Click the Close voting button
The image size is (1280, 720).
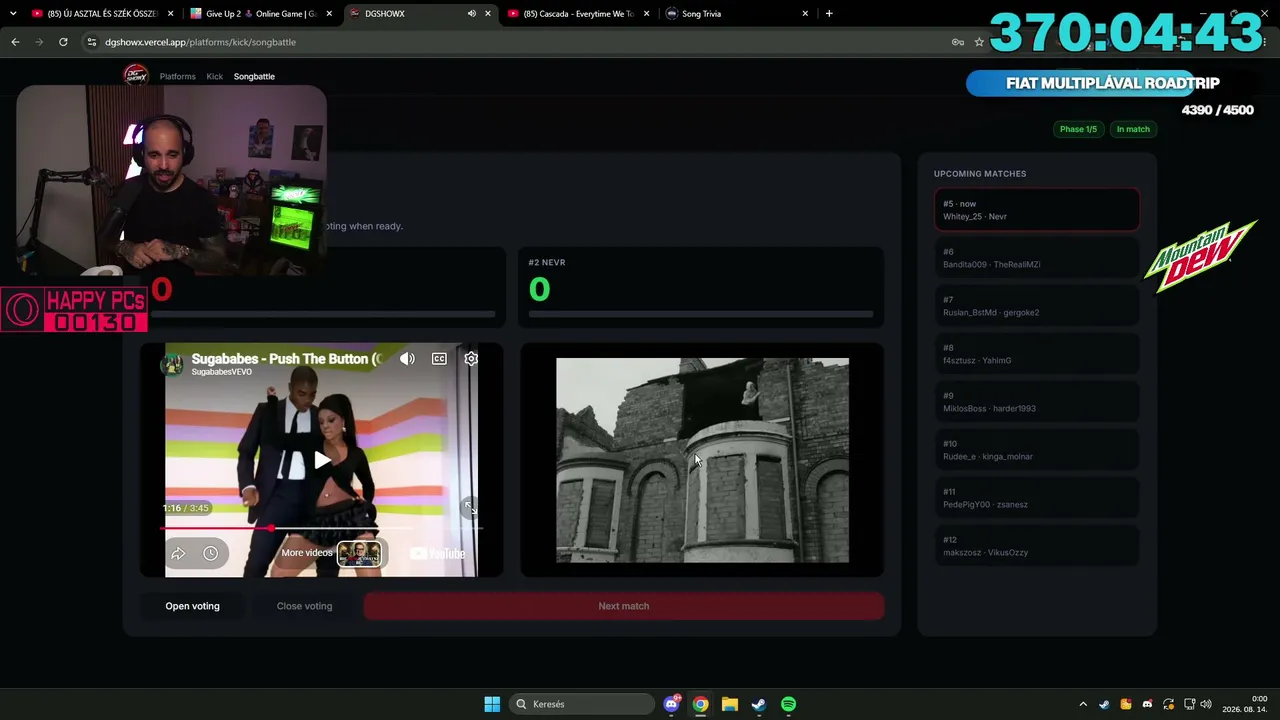tap(304, 606)
